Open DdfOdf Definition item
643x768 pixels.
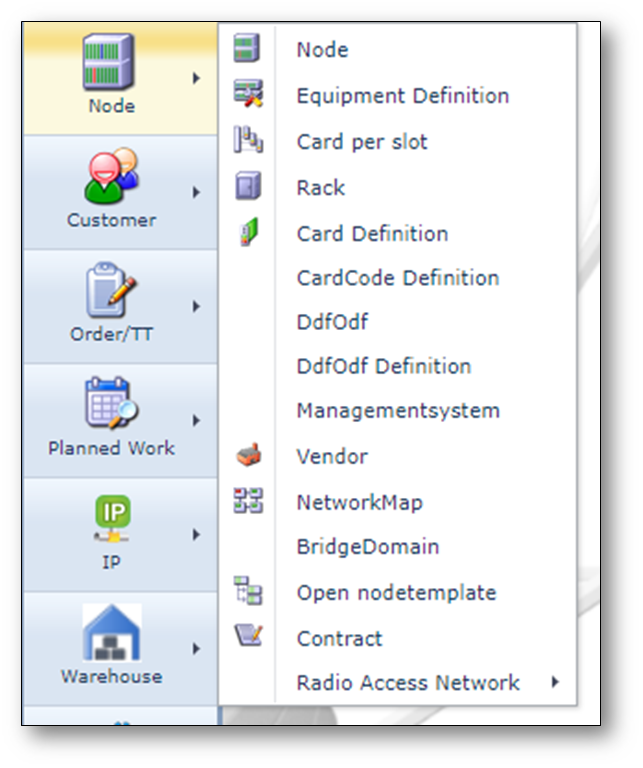(383, 366)
